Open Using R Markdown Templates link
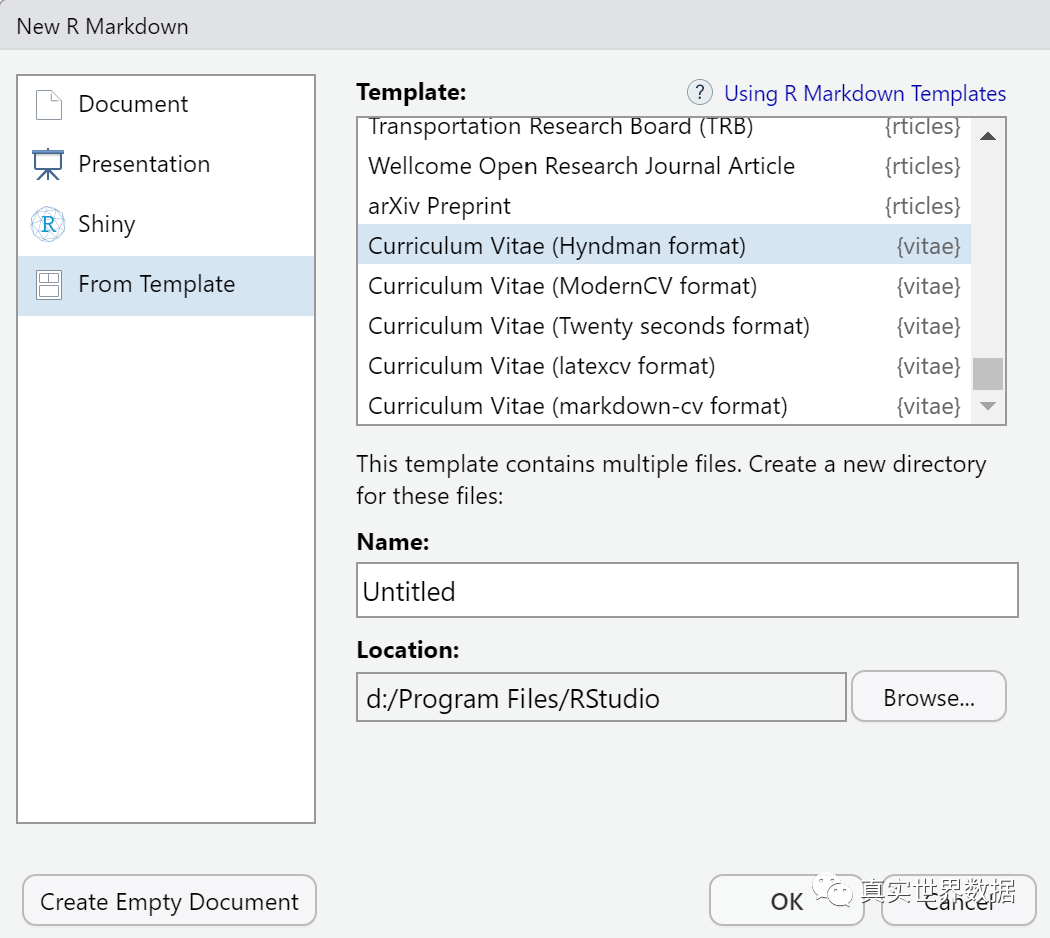1050x938 pixels. 865,94
